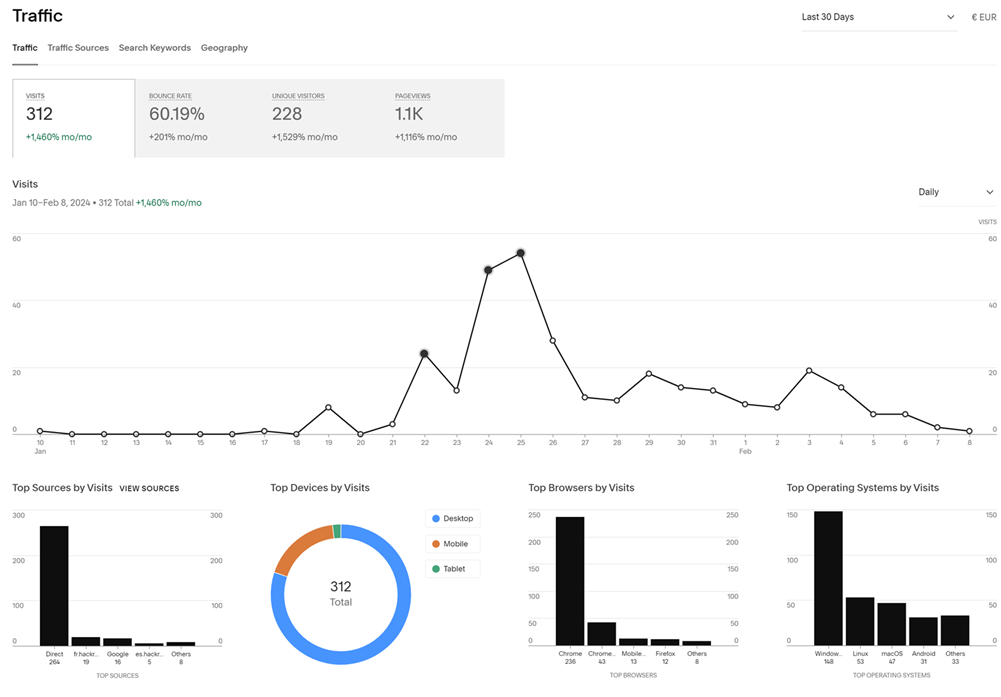The height and width of the screenshot is (697, 1001).
Task: Click the VIEW SOURCES link
Action: coord(149,488)
